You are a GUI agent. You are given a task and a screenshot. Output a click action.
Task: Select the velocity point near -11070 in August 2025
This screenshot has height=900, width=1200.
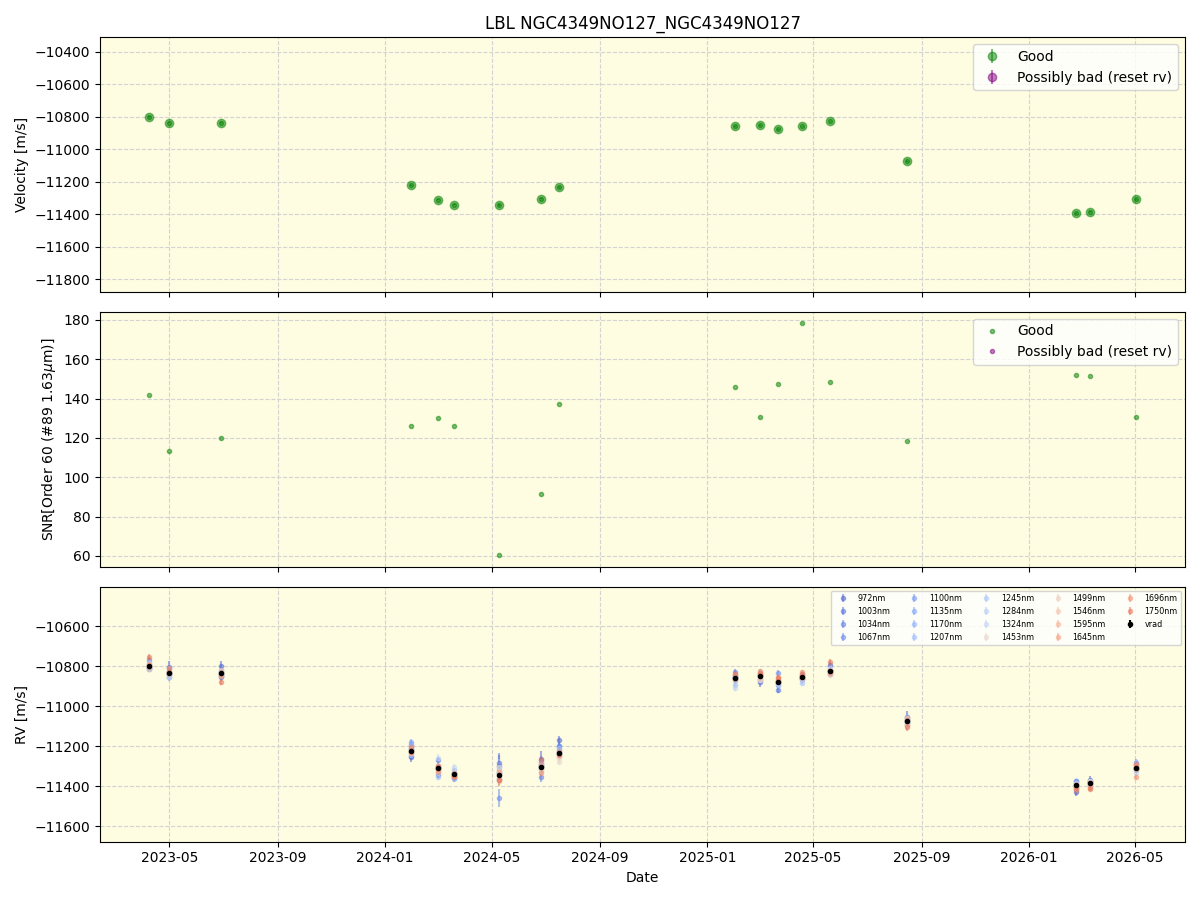click(907, 161)
